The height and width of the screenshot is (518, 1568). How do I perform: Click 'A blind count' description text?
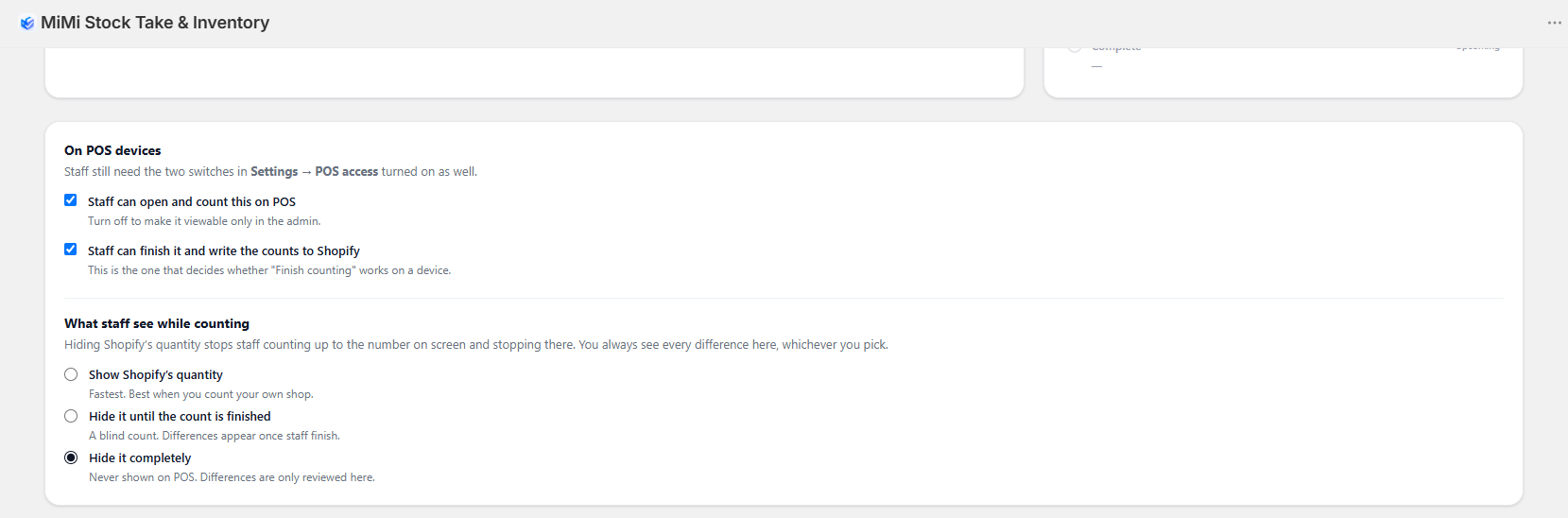[x=215, y=436]
